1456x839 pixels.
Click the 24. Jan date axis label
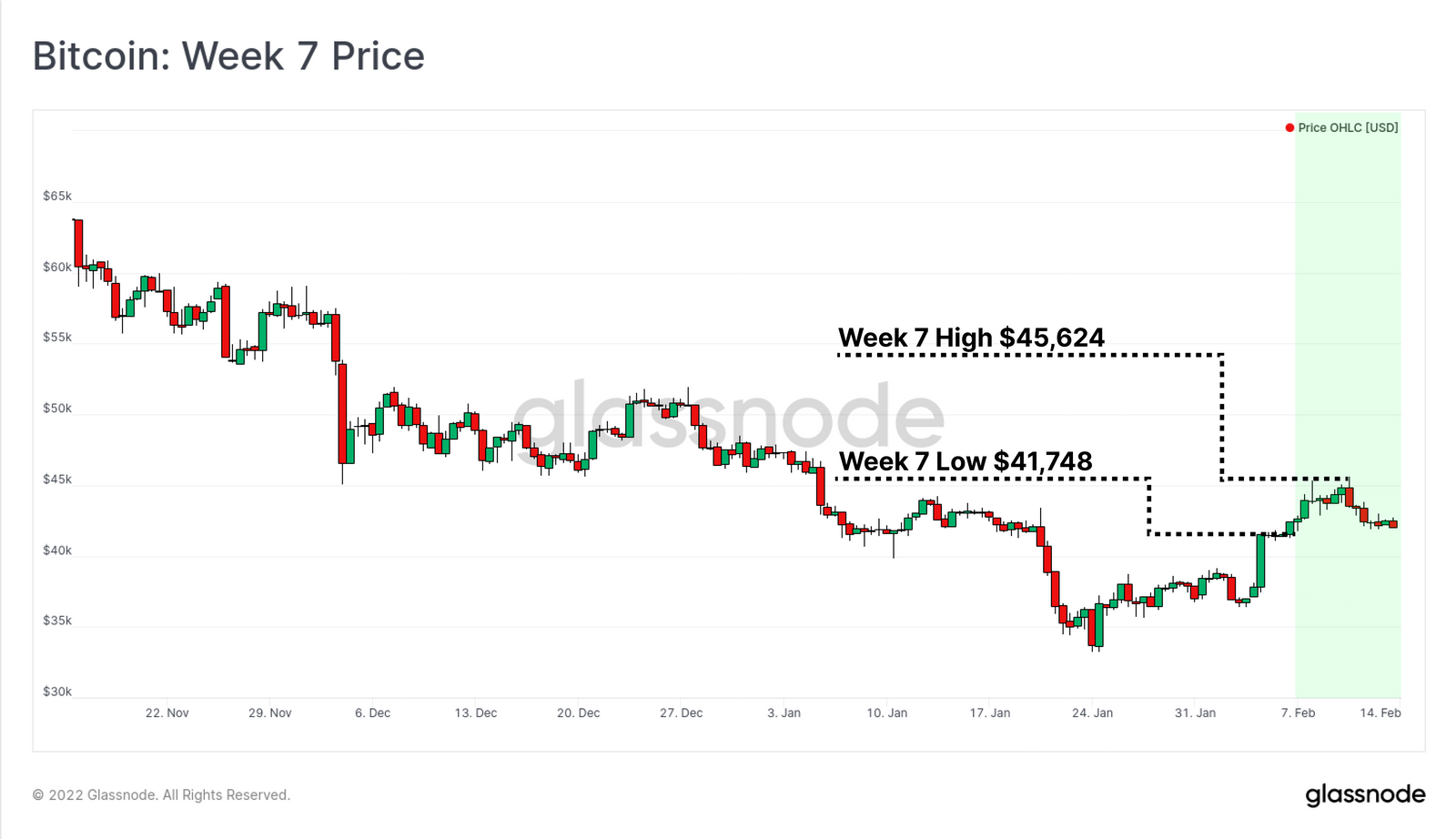[x=1093, y=713]
